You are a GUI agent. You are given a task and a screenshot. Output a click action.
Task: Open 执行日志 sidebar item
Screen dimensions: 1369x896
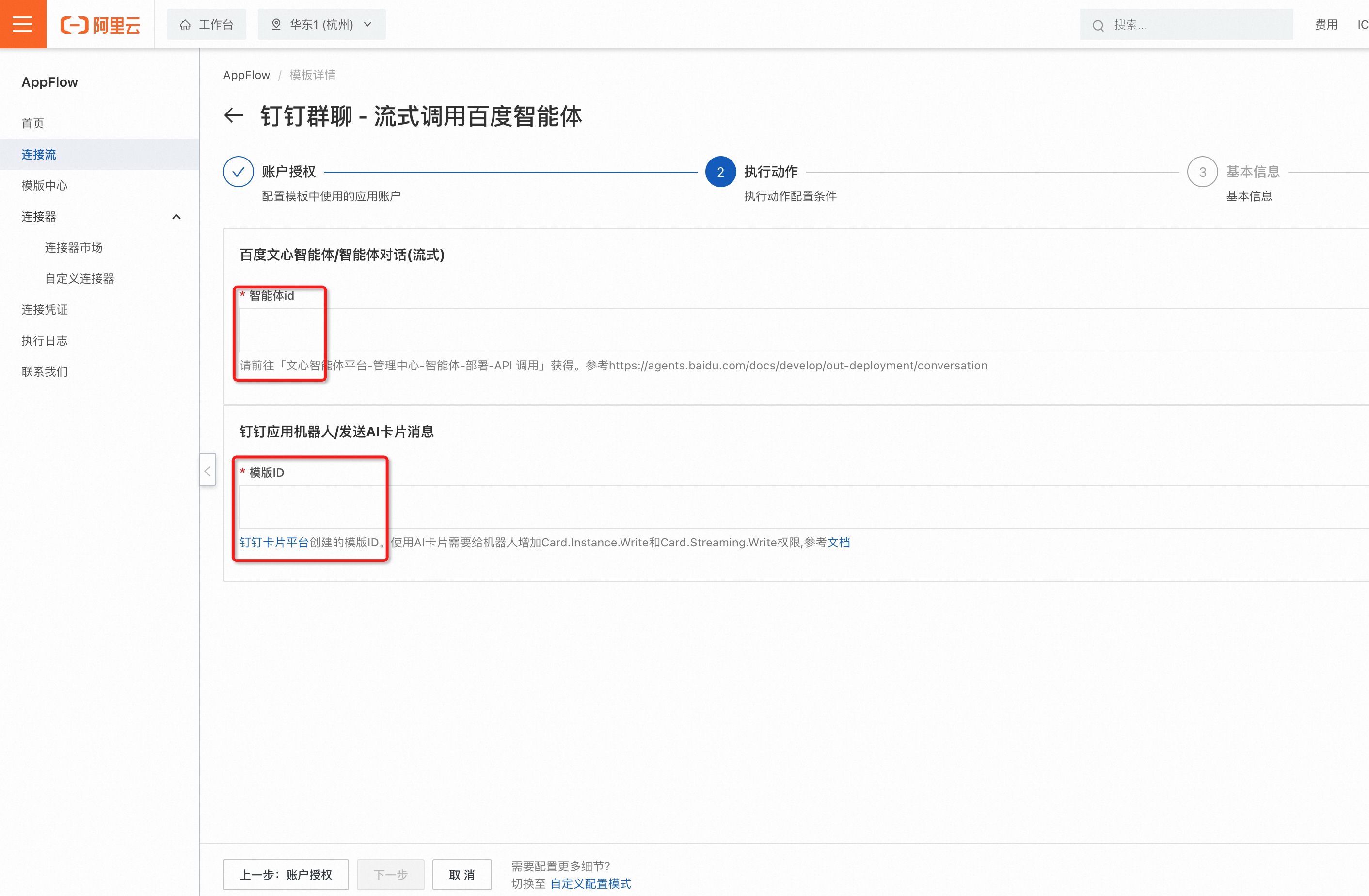coord(44,341)
